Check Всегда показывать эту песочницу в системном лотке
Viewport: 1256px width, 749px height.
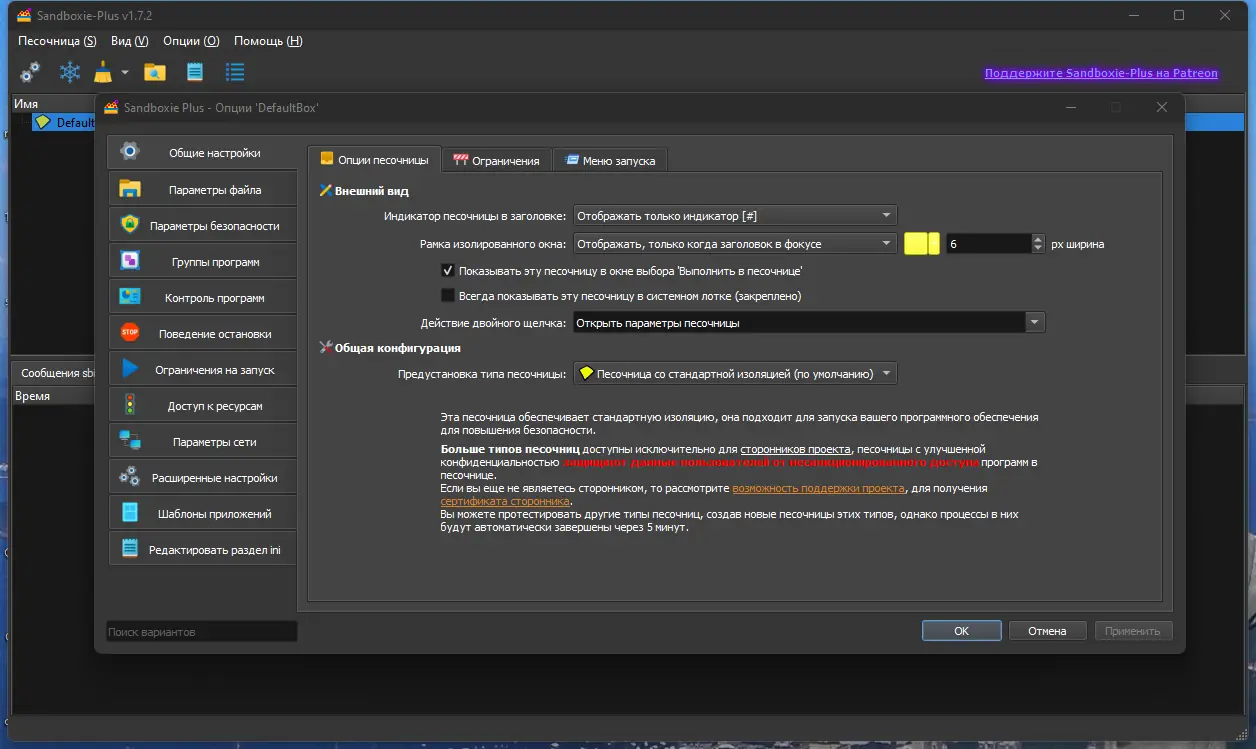coord(448,296)
